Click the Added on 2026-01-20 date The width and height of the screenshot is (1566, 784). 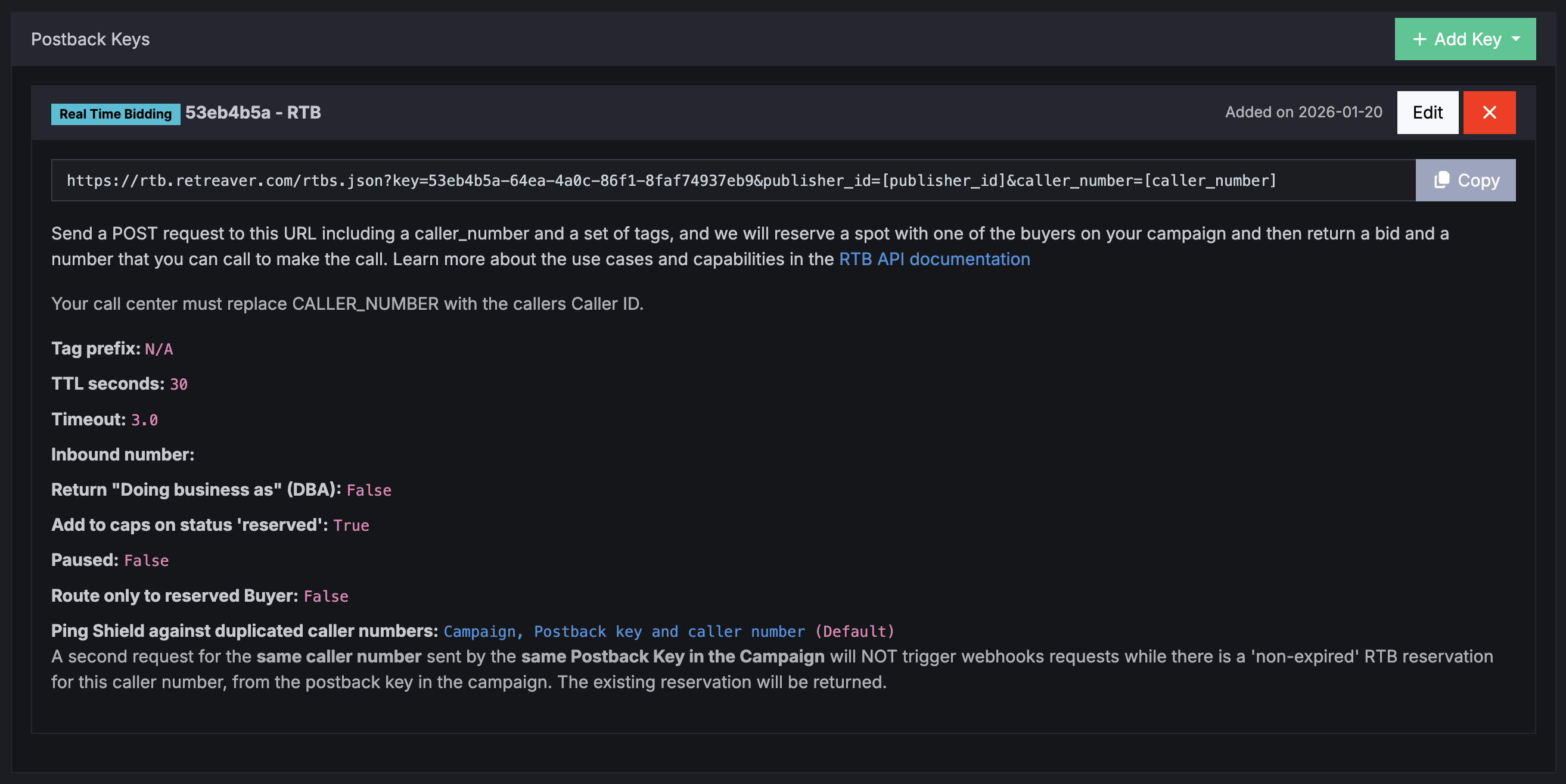click(1303, 113)
